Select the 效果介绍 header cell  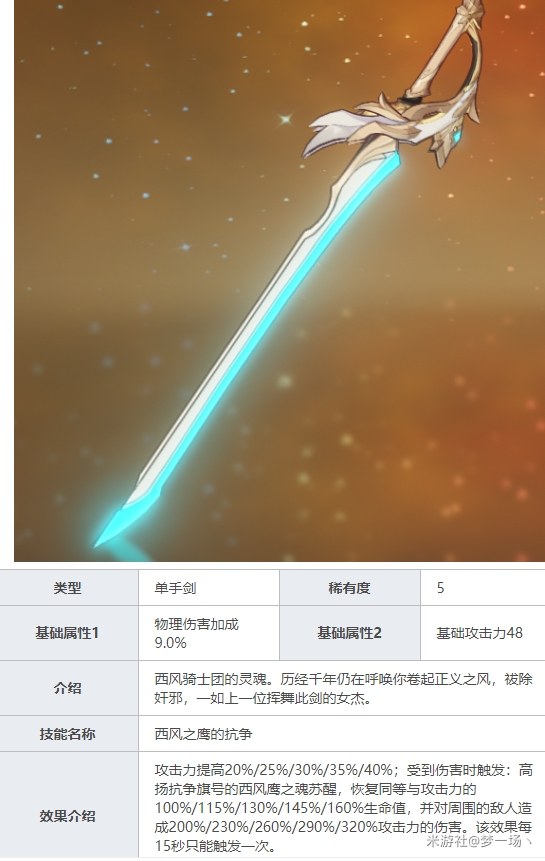pyautogui.click(x=69, y=815)
